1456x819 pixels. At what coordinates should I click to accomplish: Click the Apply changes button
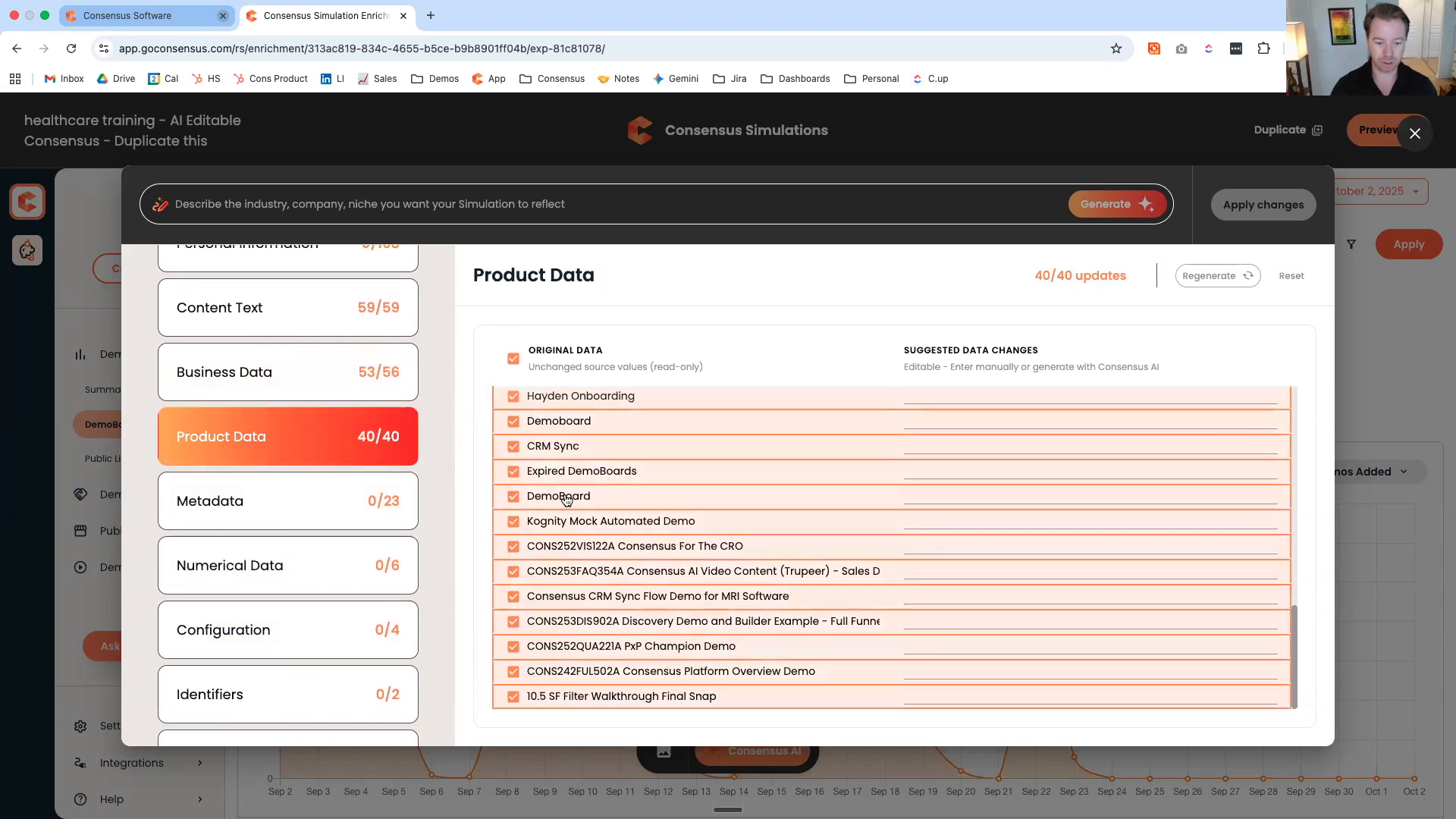click(x=1263, y=204)
